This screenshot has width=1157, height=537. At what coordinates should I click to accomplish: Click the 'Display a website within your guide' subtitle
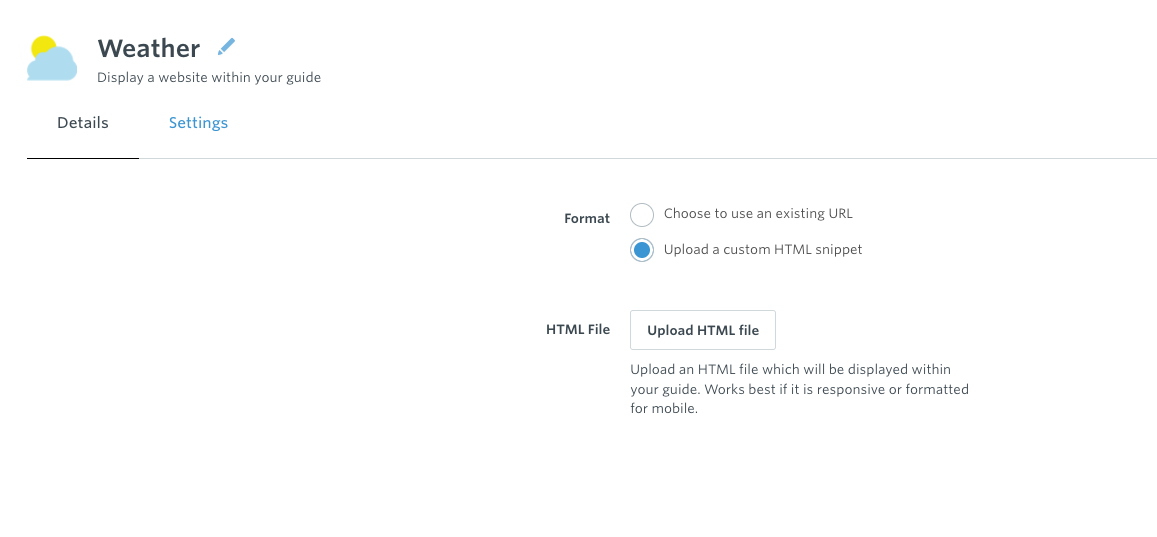click(x=209, y=77)
